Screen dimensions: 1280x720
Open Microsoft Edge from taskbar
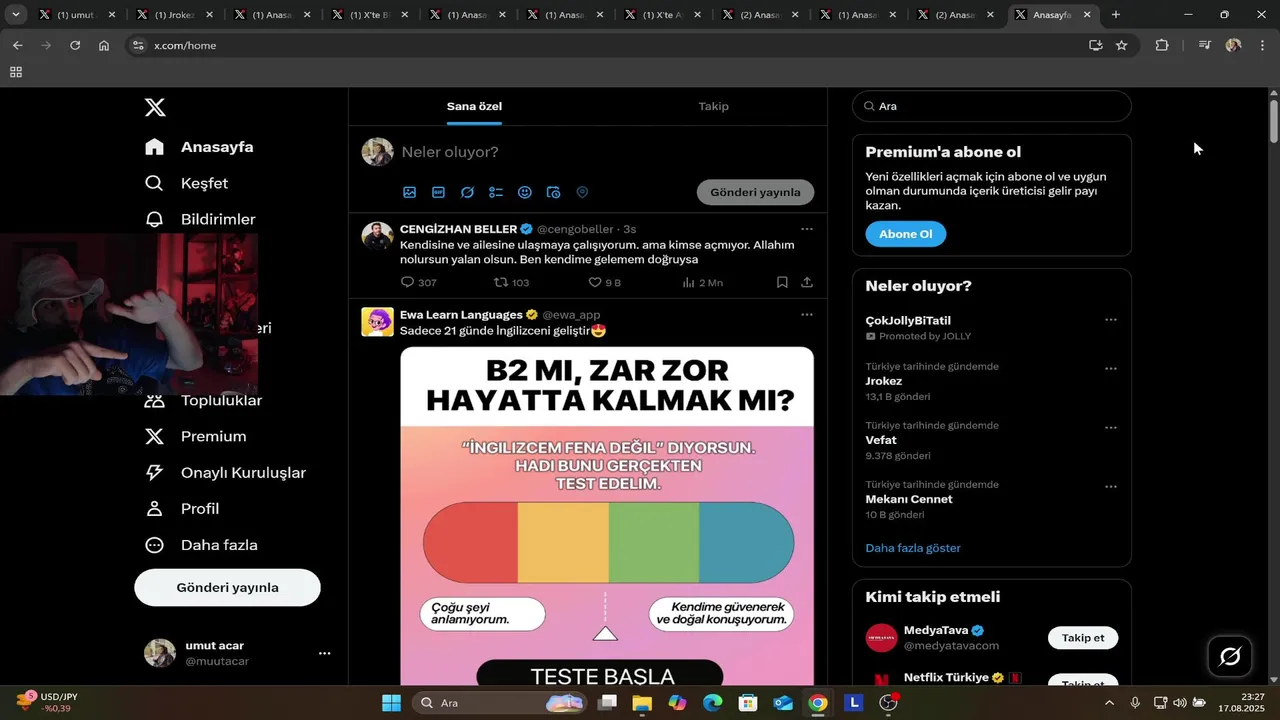tap(712, 703)
